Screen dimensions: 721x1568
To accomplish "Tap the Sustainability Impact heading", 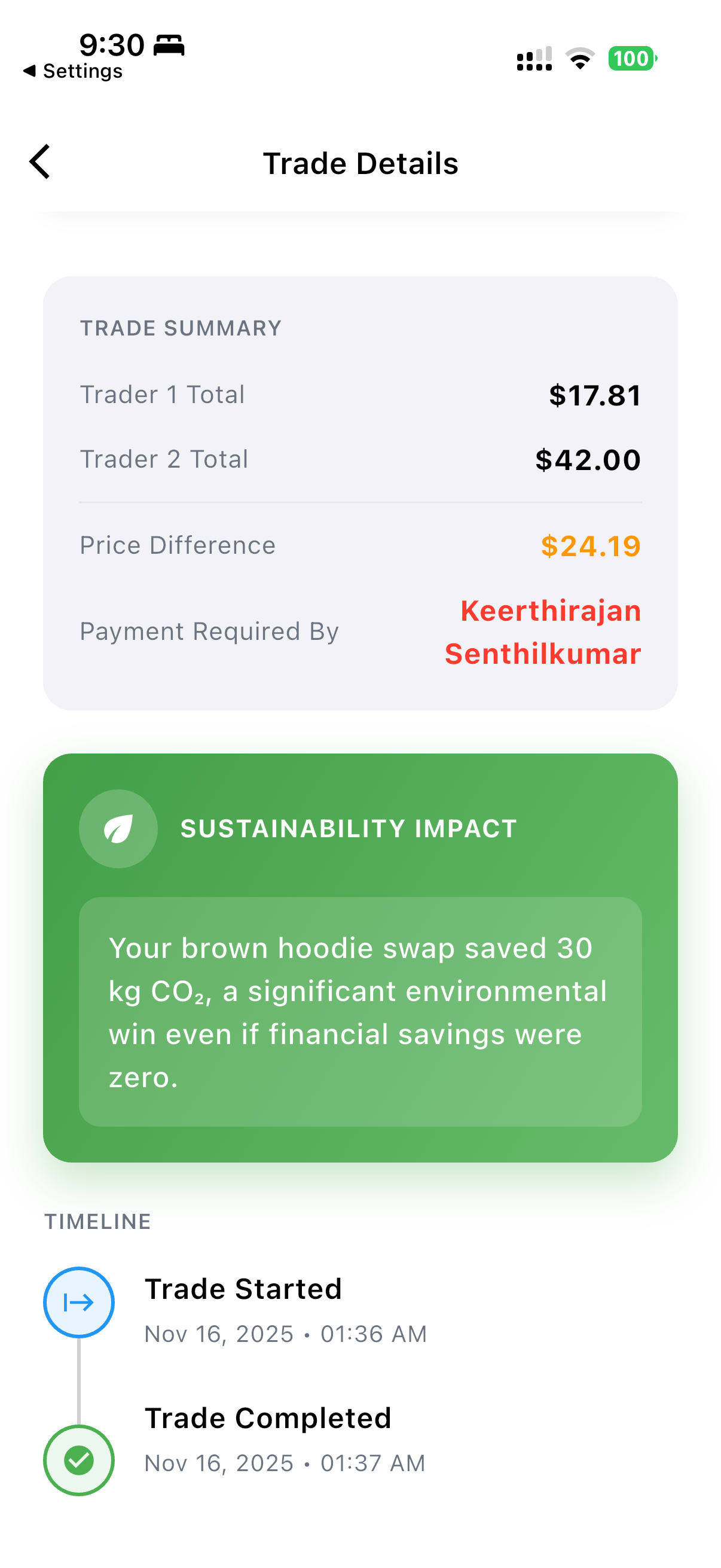I will pos(349,828).
